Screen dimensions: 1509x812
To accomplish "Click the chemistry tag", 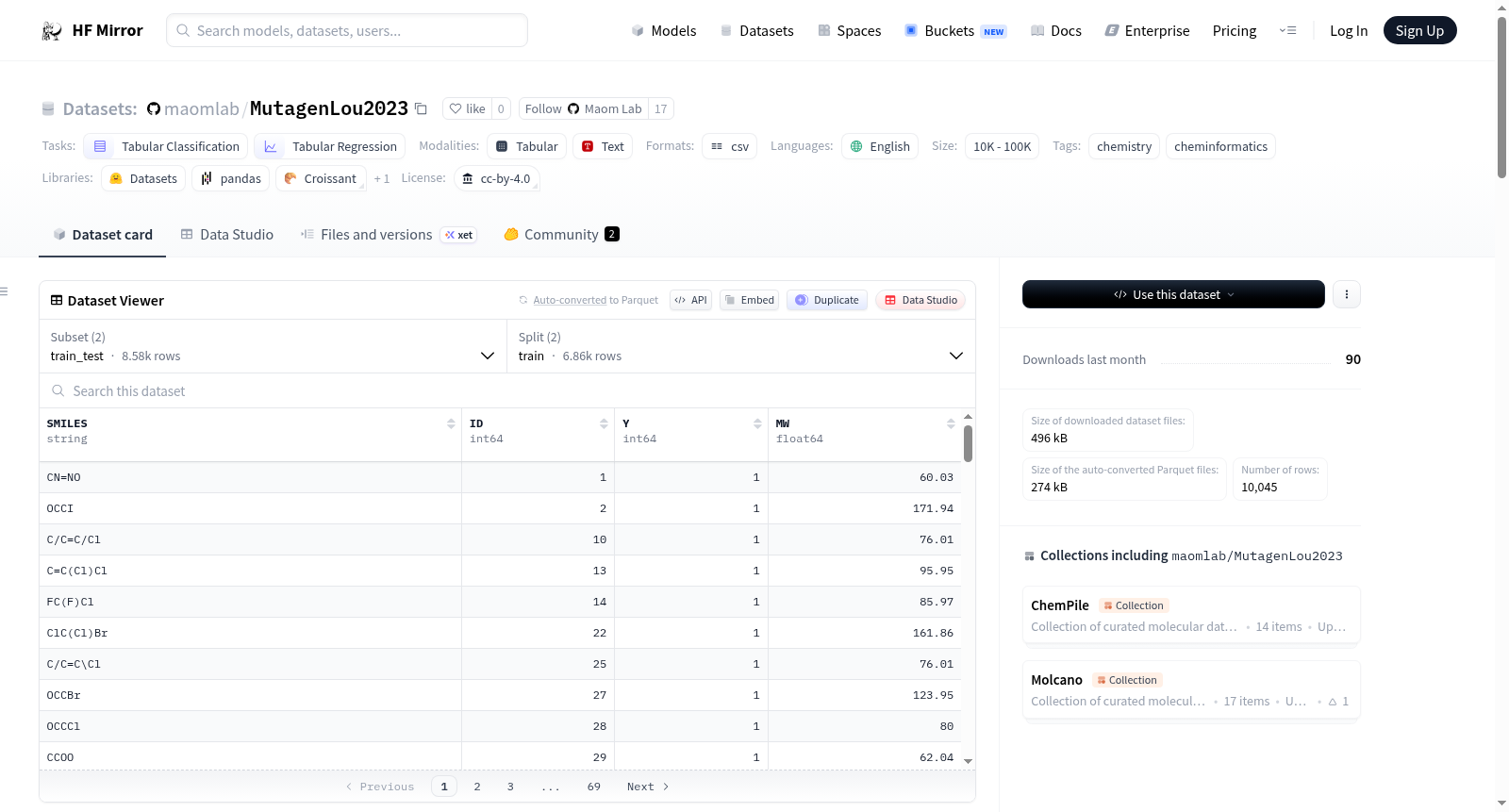I will (1124, 146).
